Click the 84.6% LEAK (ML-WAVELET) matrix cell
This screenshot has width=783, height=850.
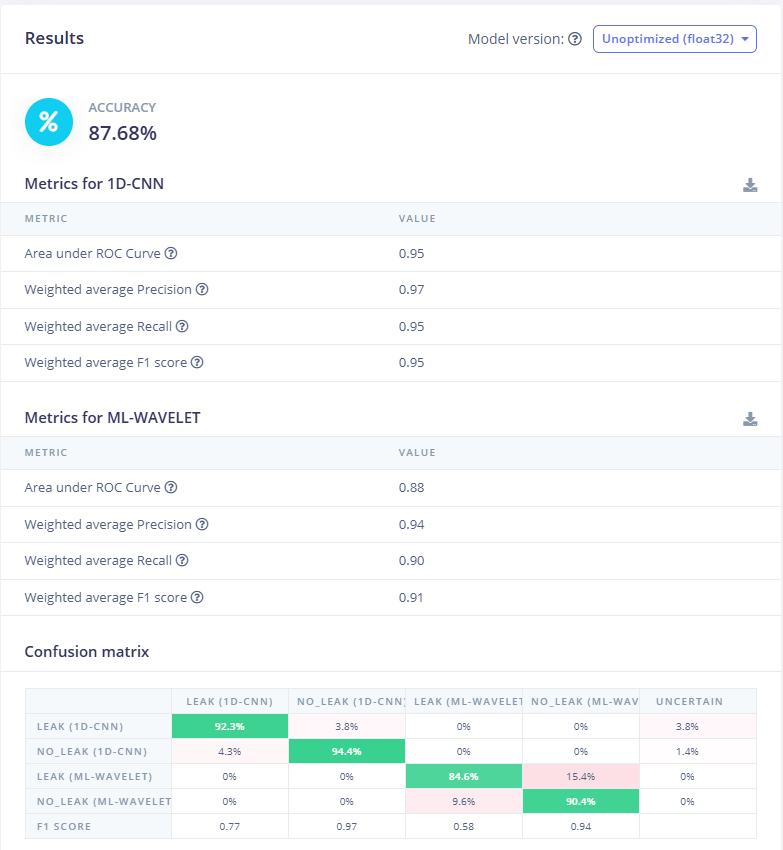(x=463, y=776)
